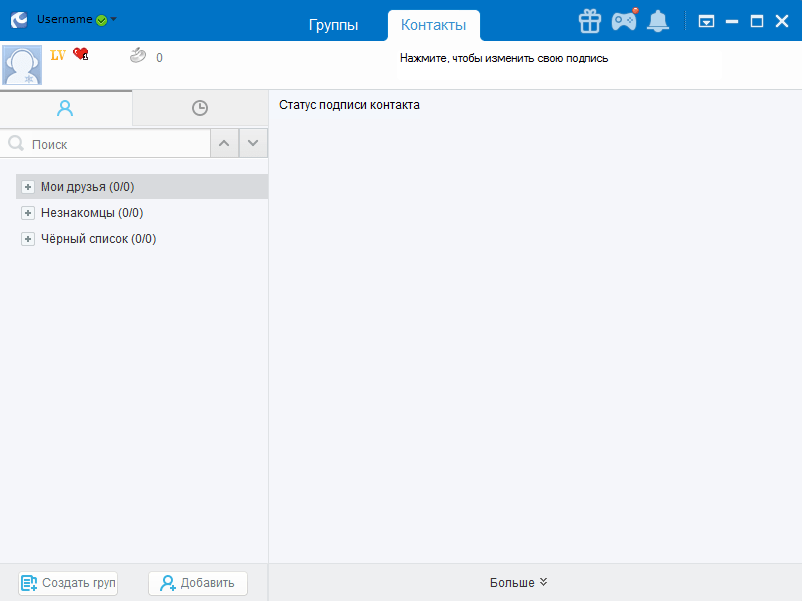This screenshot has height=601, width=802.
Task: Click the Добавить button
Action: click(x=198, y=583)
